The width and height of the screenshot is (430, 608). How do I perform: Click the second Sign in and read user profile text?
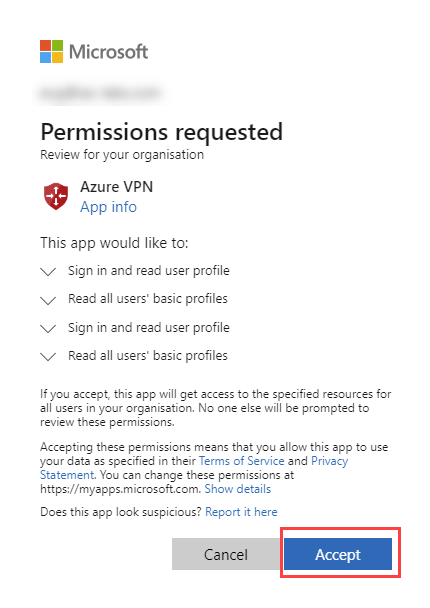[149, 328]
